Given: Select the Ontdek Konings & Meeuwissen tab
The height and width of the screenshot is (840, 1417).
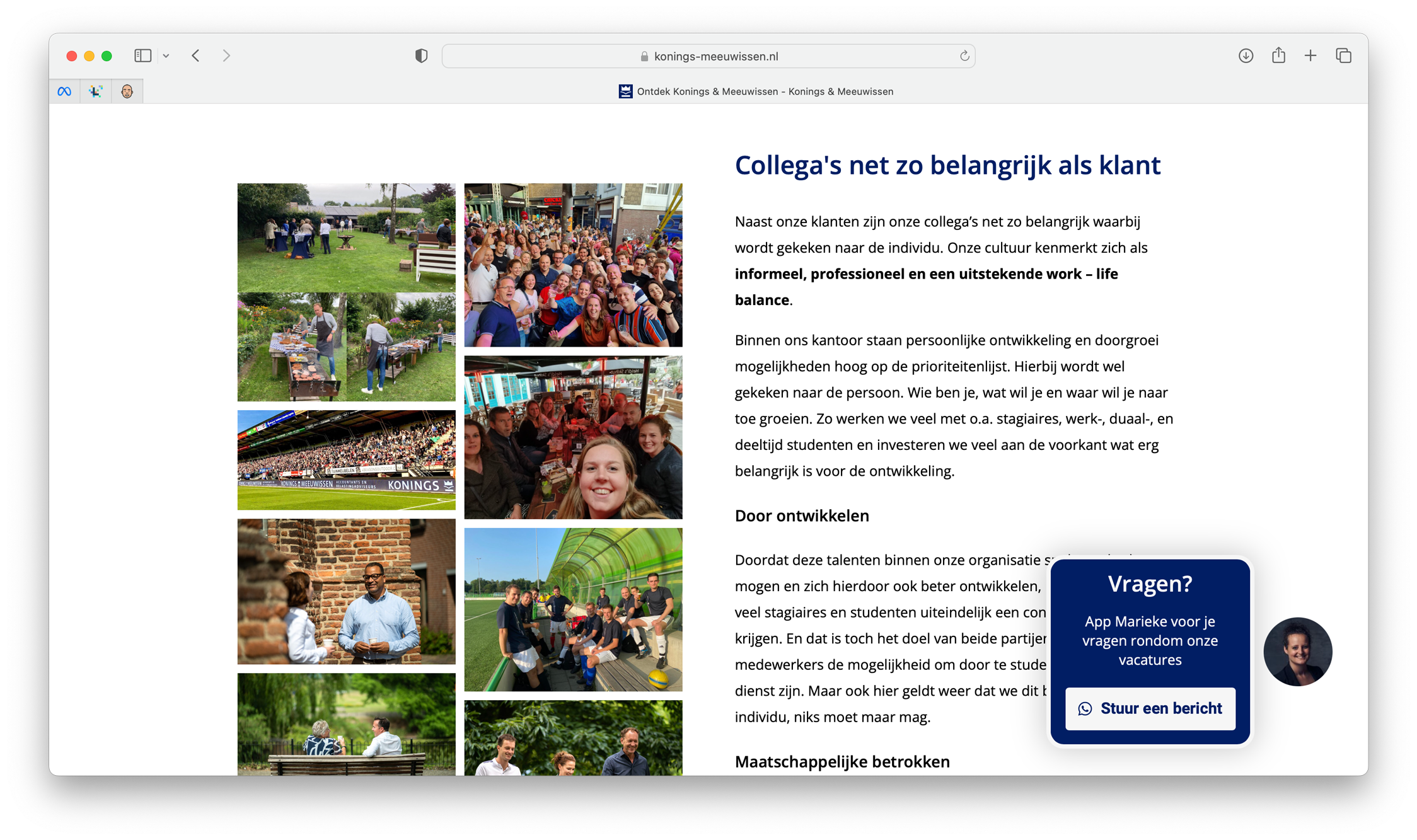Looking at the screenshot, I should click(x=756, y=91).
